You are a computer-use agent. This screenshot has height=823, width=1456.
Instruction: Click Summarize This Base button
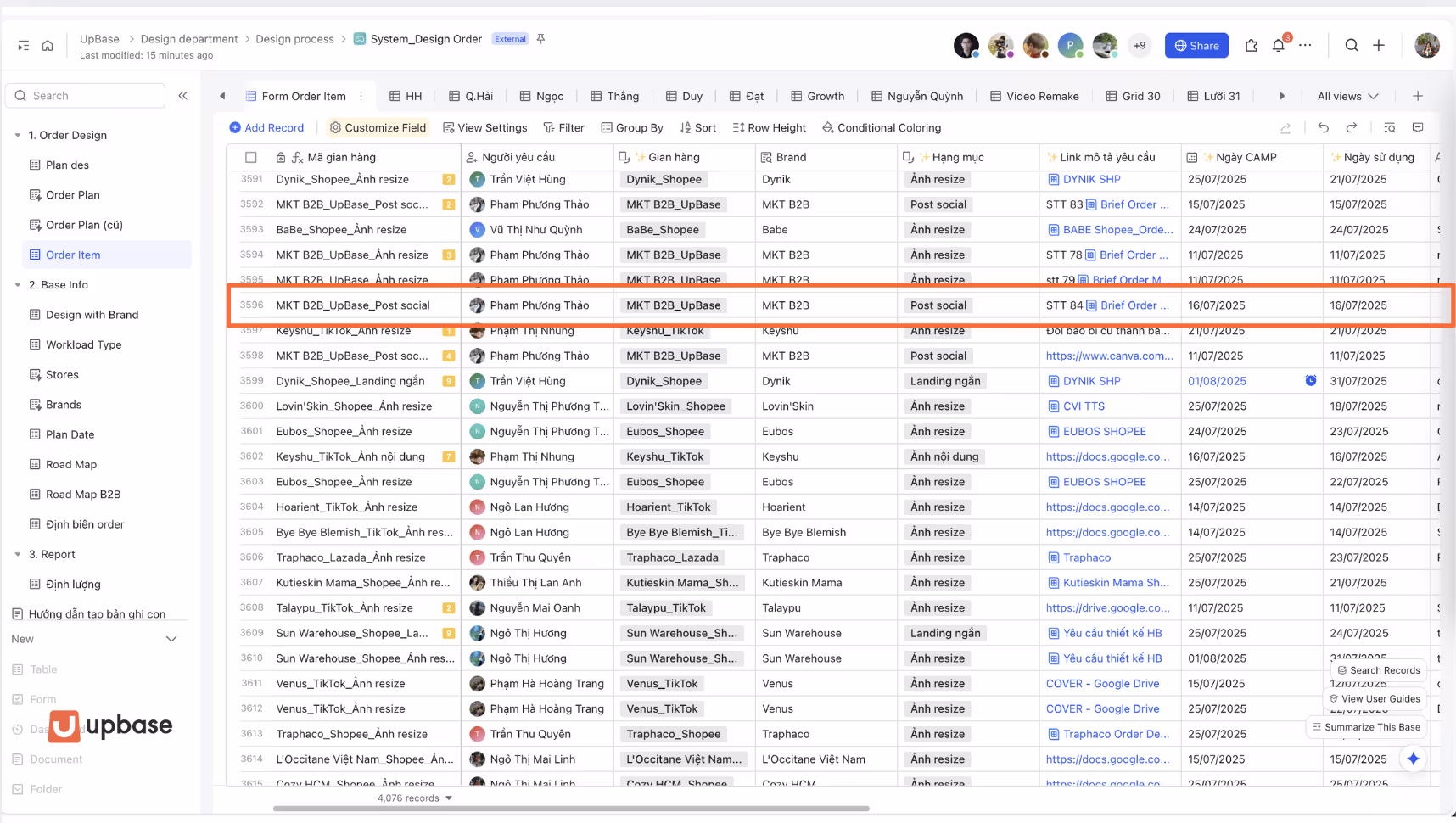[x=1366, y=727]
